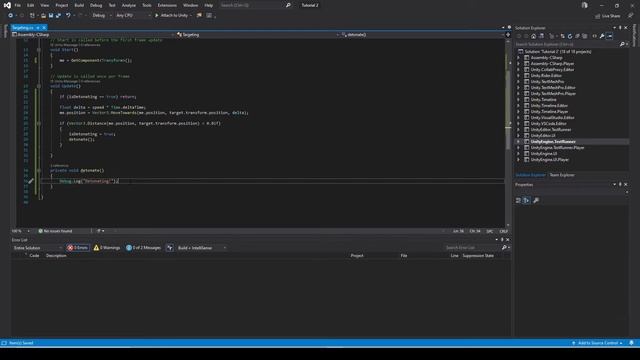Open the Build menu

pos(79,5)
